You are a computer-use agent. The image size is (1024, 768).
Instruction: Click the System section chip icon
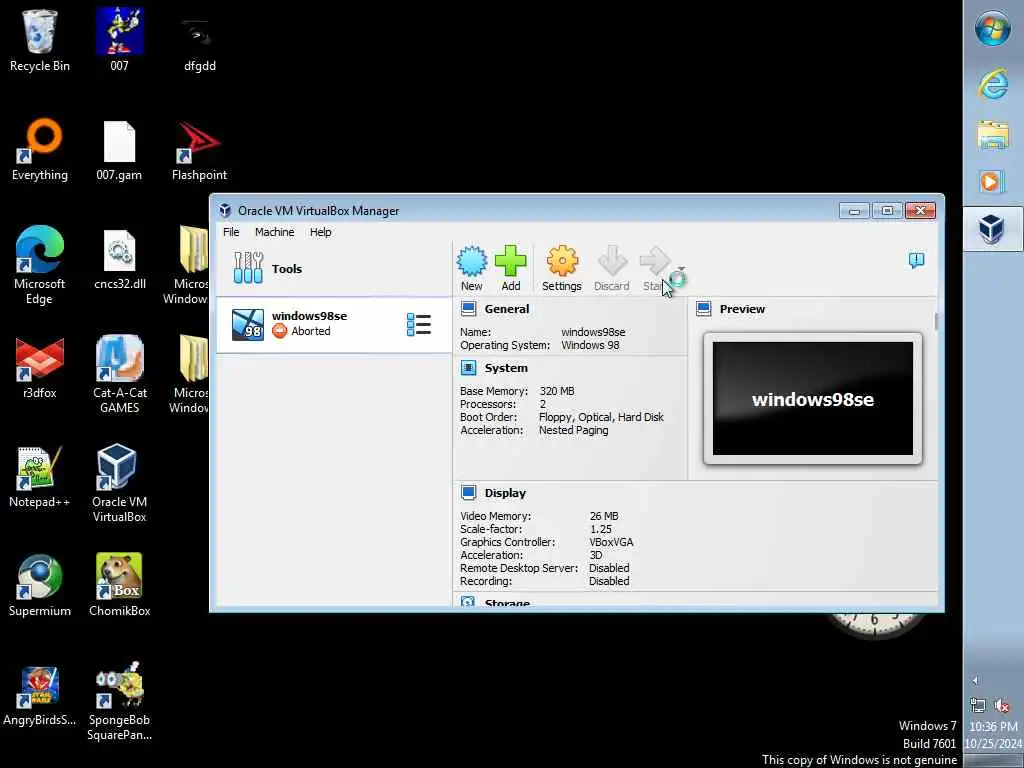[468, 368]
